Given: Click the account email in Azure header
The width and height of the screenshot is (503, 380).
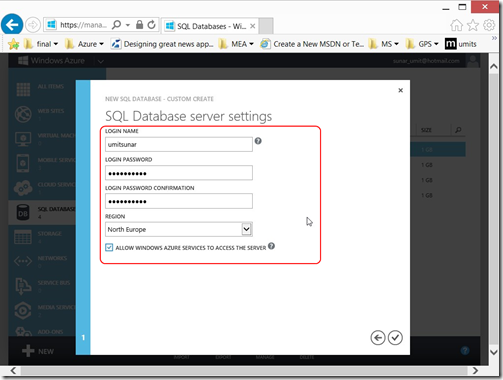Looking at the screenshot, I should (x=426, y=61).
